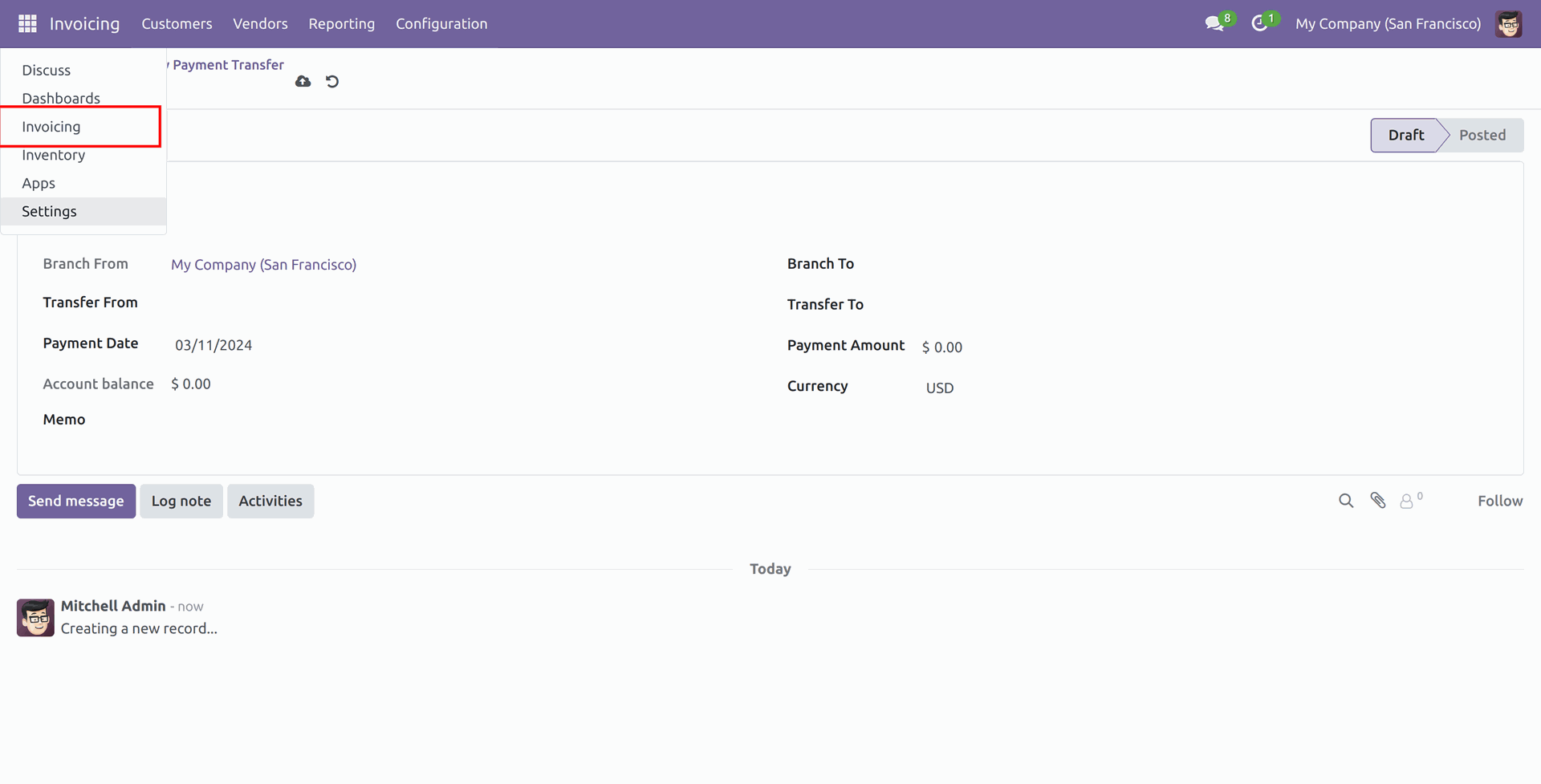The width and height of the screenshot is (1541, 784).
Task: Click the Payment Date field
Action: click(x=213, y=345)
